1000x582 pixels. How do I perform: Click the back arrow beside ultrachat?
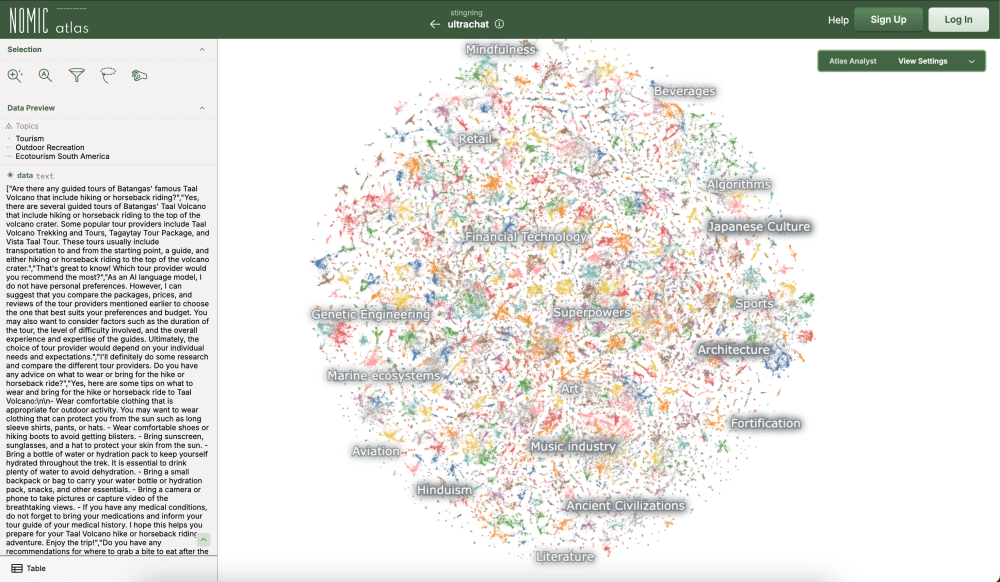pos(435,24)
